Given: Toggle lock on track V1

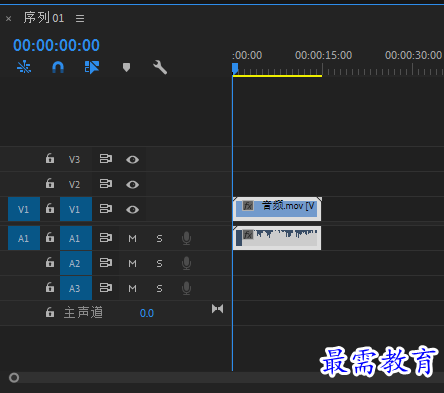Looking at the screenshot, I should [x=50, y=209].
